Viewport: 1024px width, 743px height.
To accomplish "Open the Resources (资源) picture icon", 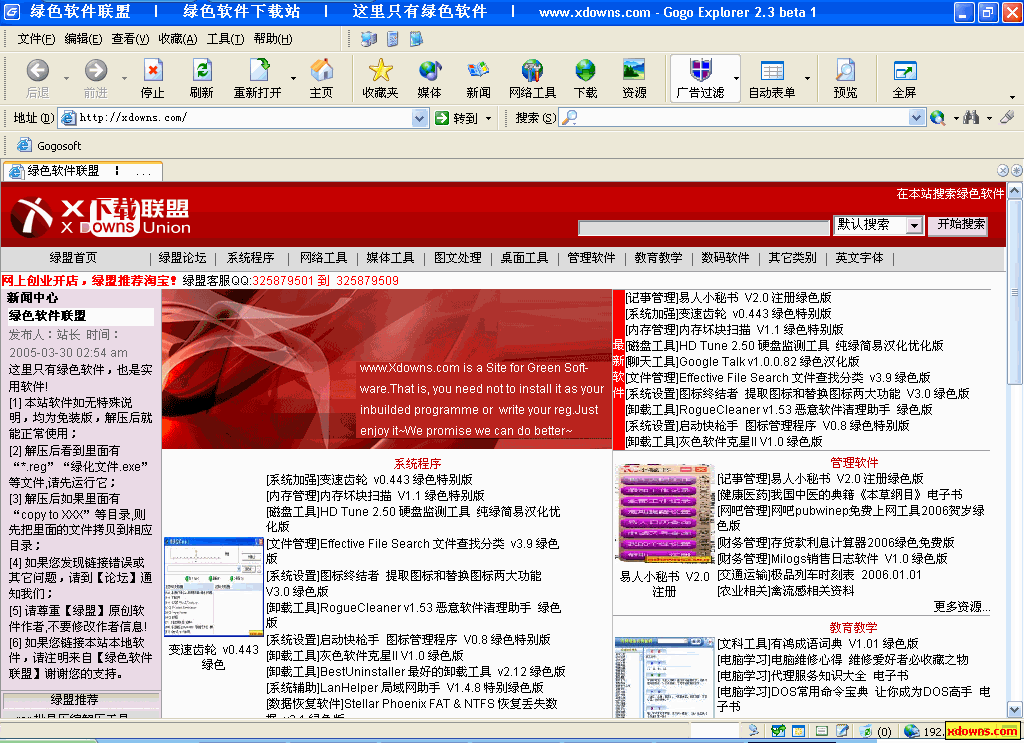I will coord(634,71).
